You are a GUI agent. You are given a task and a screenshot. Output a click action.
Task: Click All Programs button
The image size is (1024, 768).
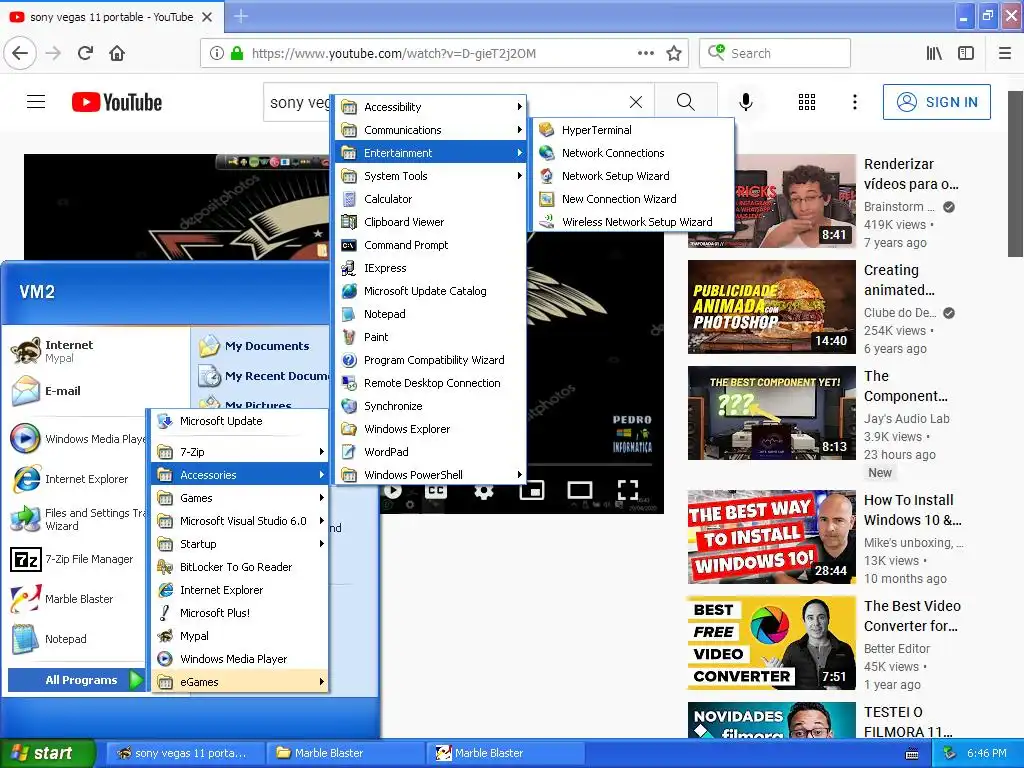click(76, 680)
